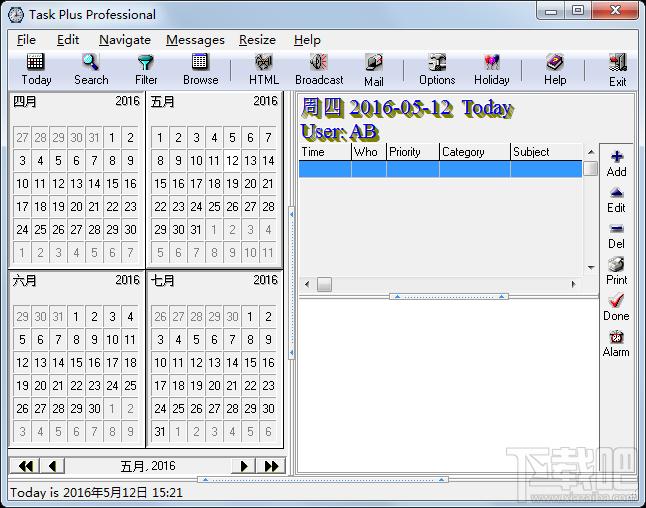Screen dimensions: 646x508
Task: Click the 五月, 2016 month label
Action: tap(148, 466)
